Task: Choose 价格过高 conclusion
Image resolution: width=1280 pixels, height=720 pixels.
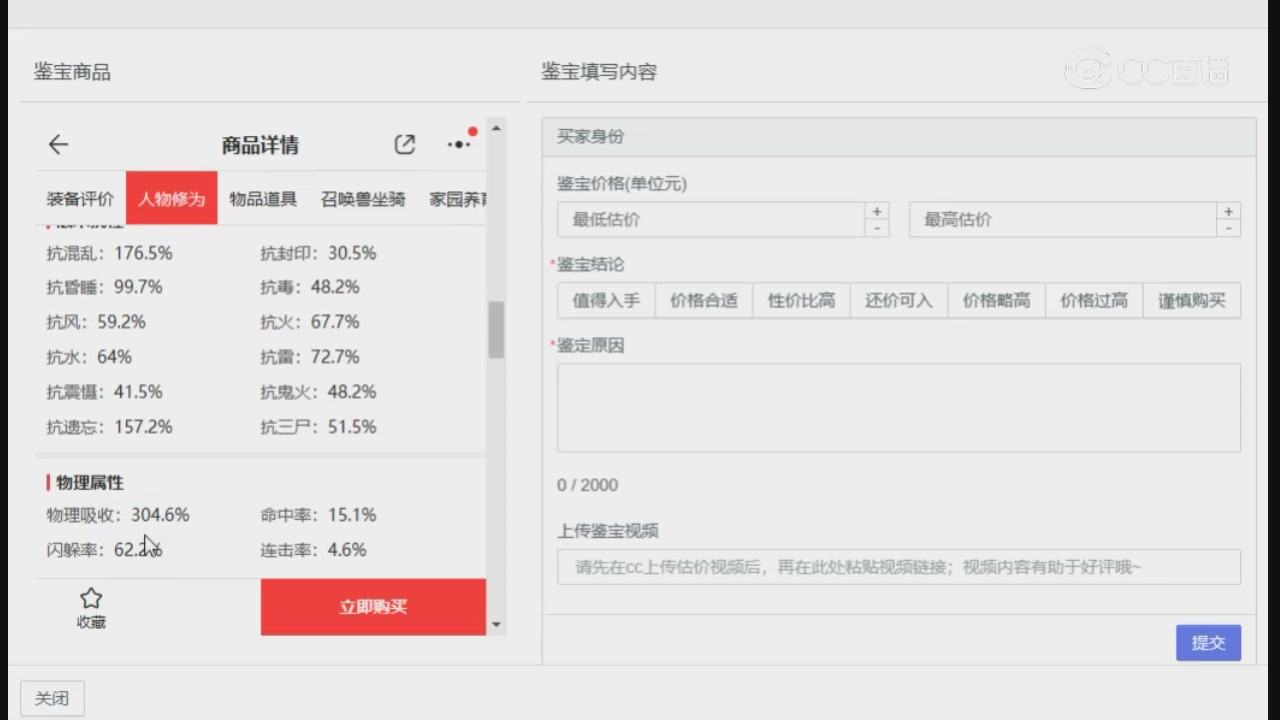Action: point(1094,300)
